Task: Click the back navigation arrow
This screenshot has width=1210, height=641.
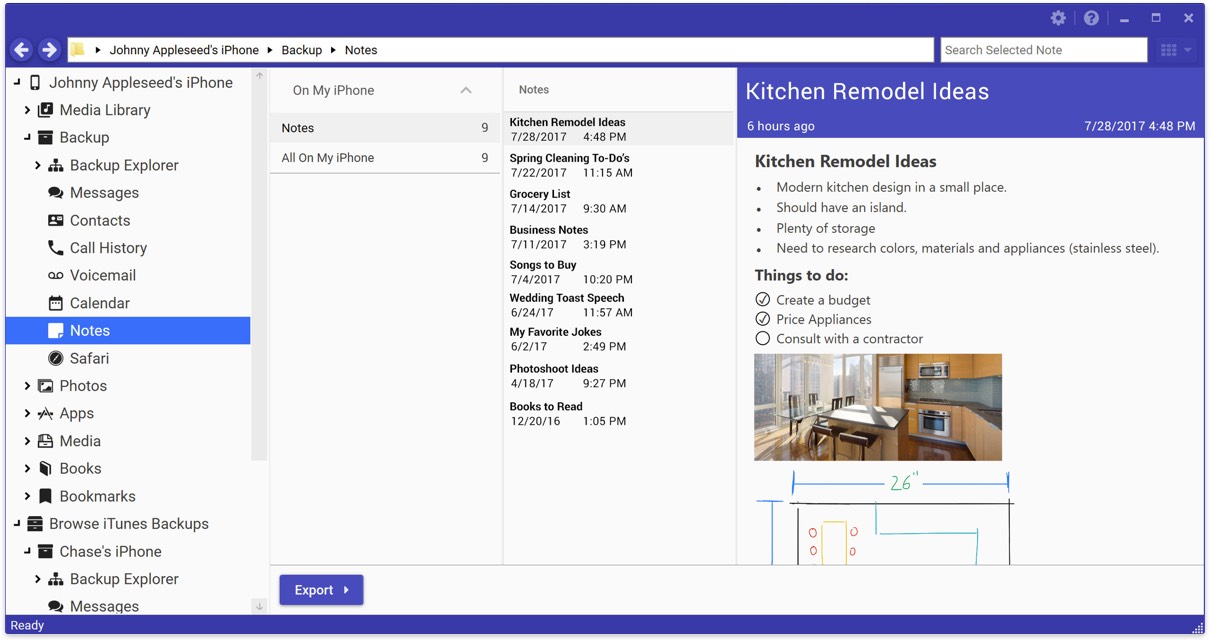Action: coord(22,50)
